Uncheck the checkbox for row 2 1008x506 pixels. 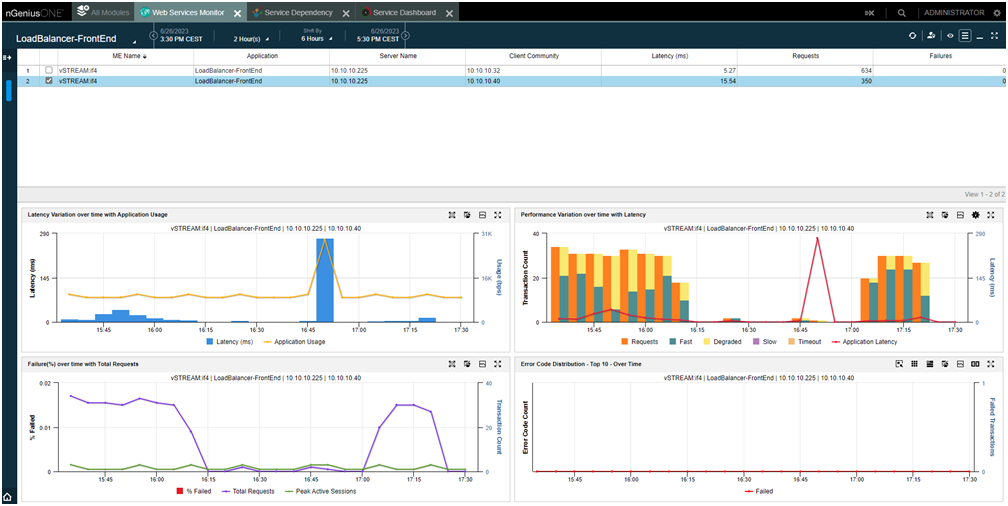[49, 81]
